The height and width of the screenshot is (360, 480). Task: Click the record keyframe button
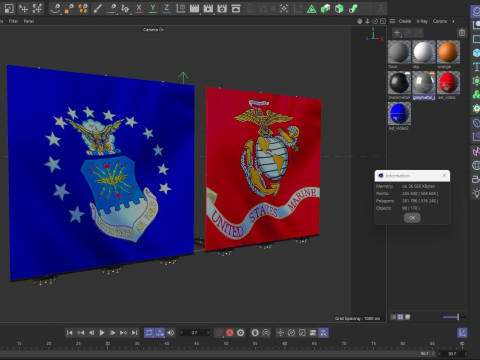(240, 333)
